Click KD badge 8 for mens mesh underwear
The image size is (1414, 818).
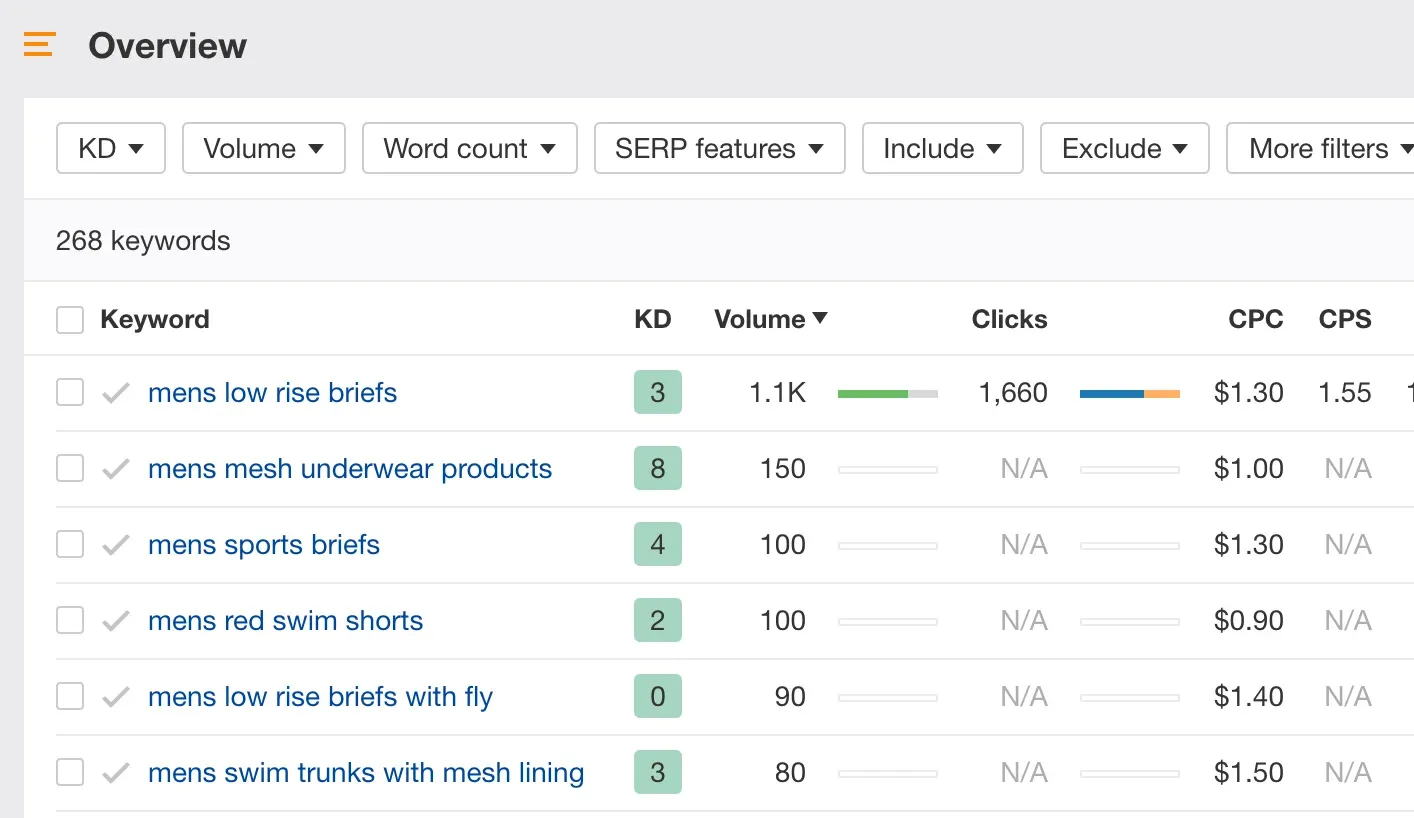tap(657, 469)
